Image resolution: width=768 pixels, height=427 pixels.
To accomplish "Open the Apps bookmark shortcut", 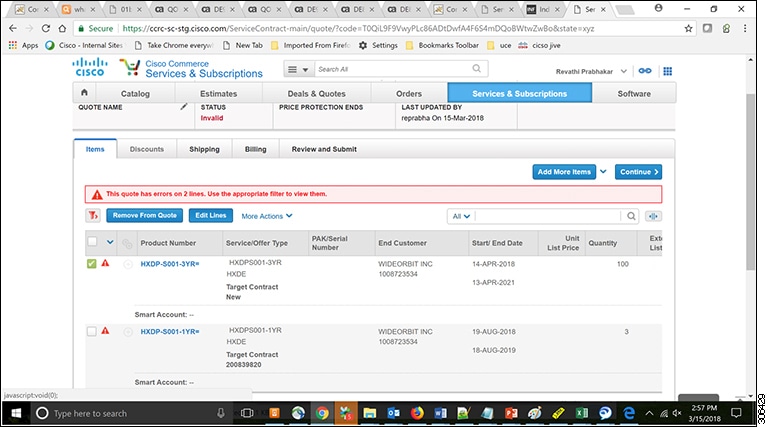I will click(24, 45).
